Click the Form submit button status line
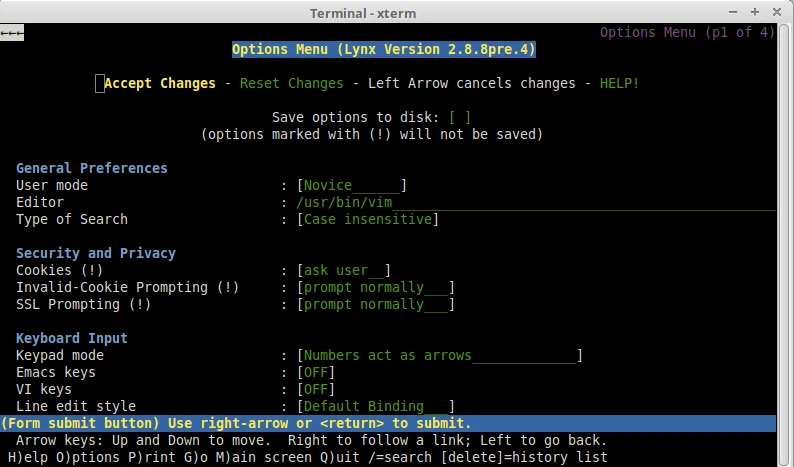Viewport: 794px width, 467px height. (x=388, y=423)
